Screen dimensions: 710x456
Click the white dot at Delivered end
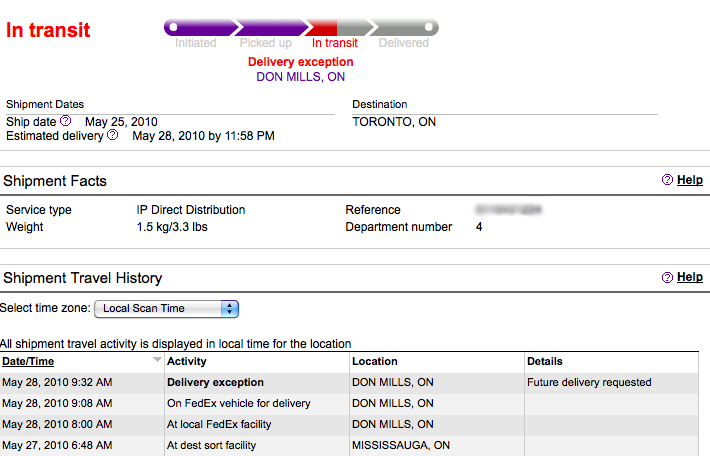(x=428, y=27)
